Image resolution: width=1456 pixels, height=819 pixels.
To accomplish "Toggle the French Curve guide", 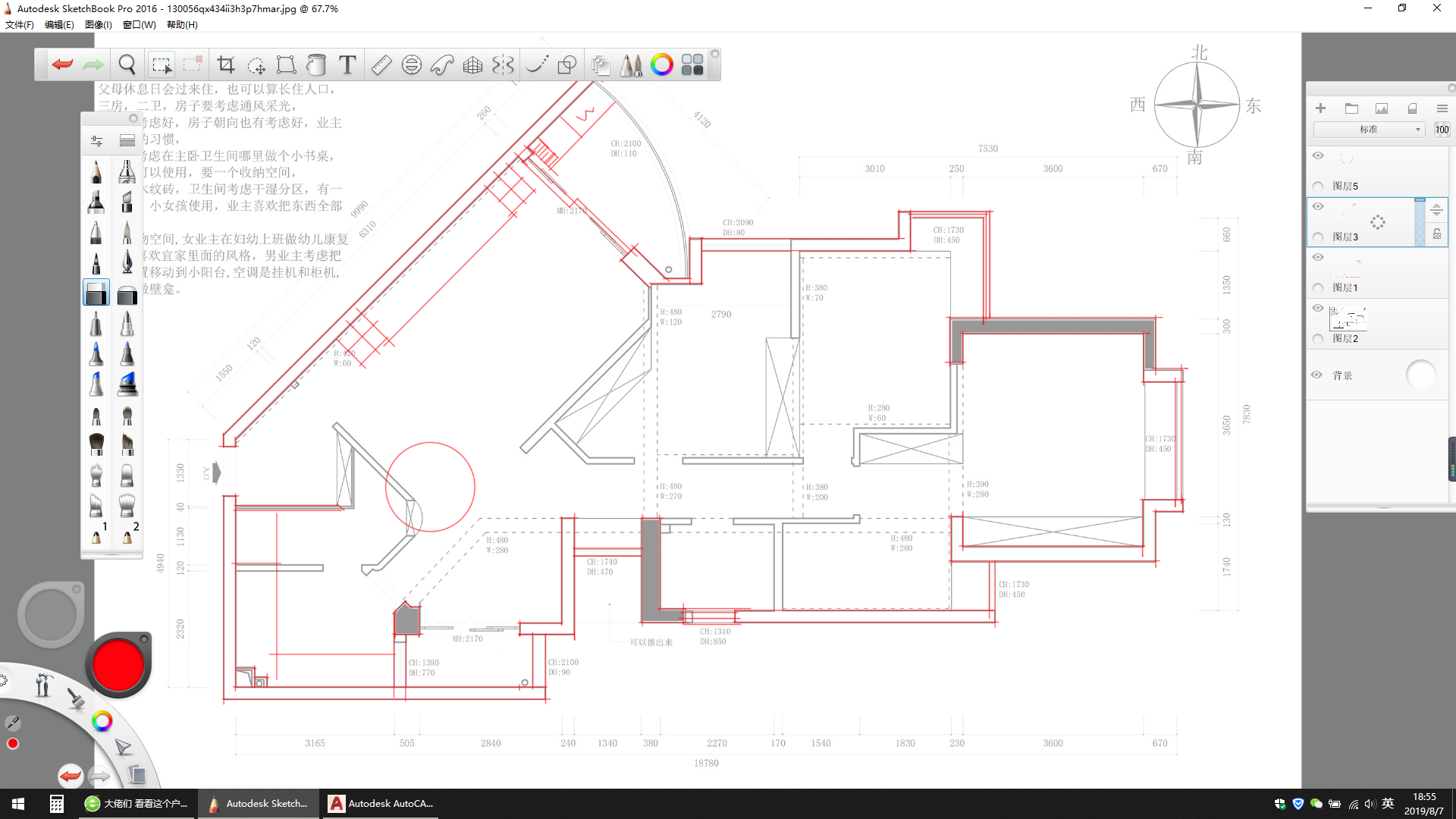I will click(442, 64).
